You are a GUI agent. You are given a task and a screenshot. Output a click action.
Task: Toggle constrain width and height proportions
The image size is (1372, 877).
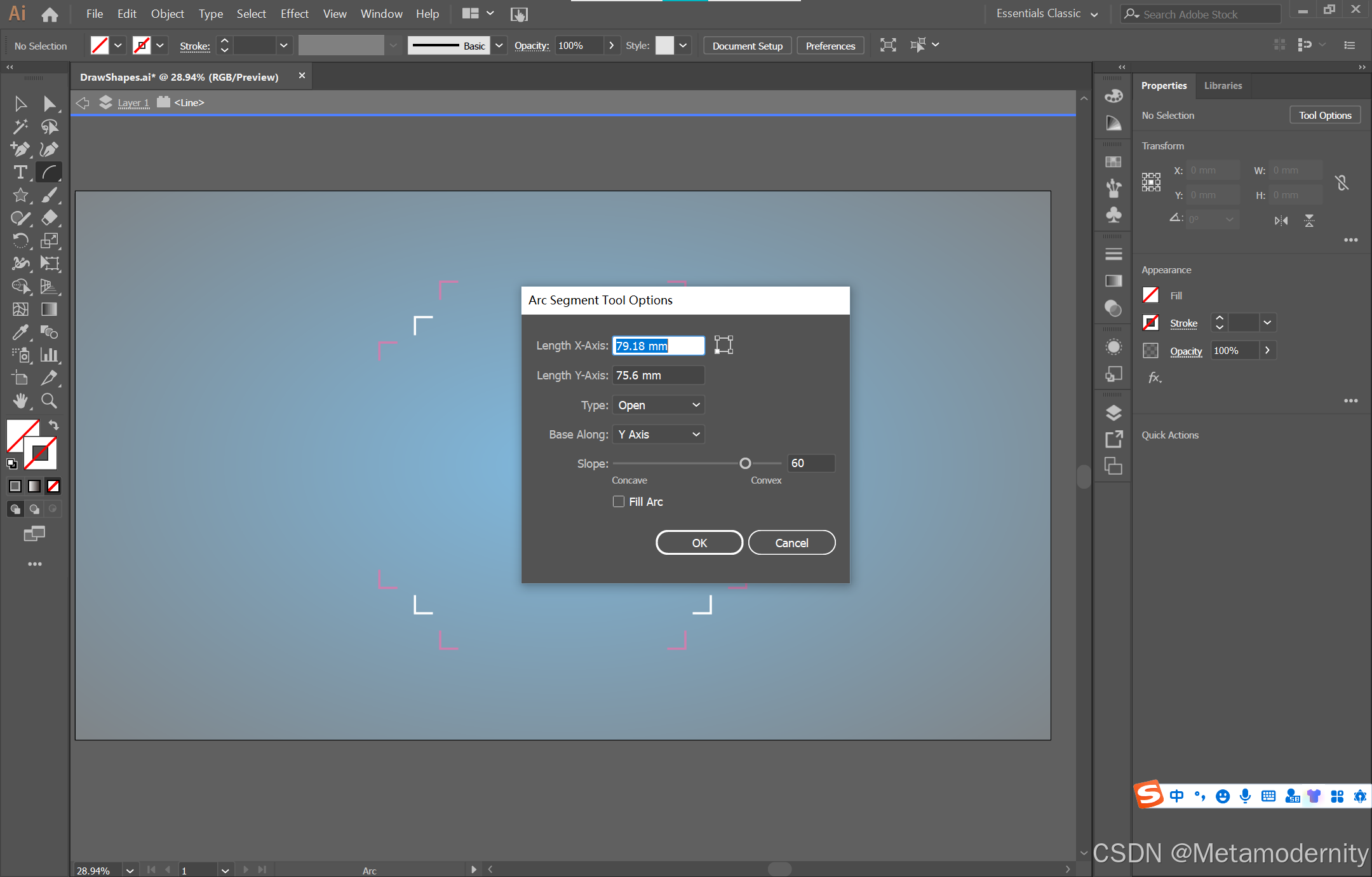[x=1342, y=183]
